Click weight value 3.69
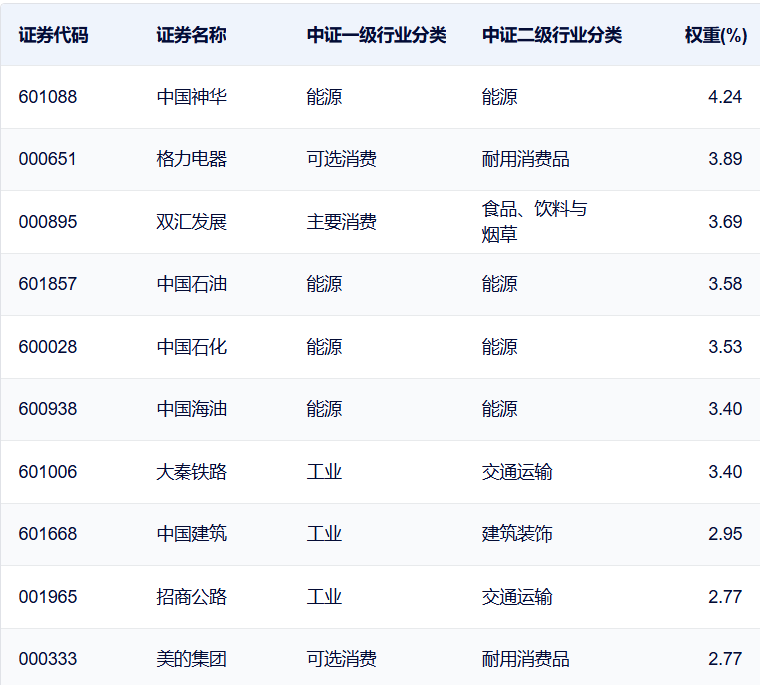 tap(725, 222)
